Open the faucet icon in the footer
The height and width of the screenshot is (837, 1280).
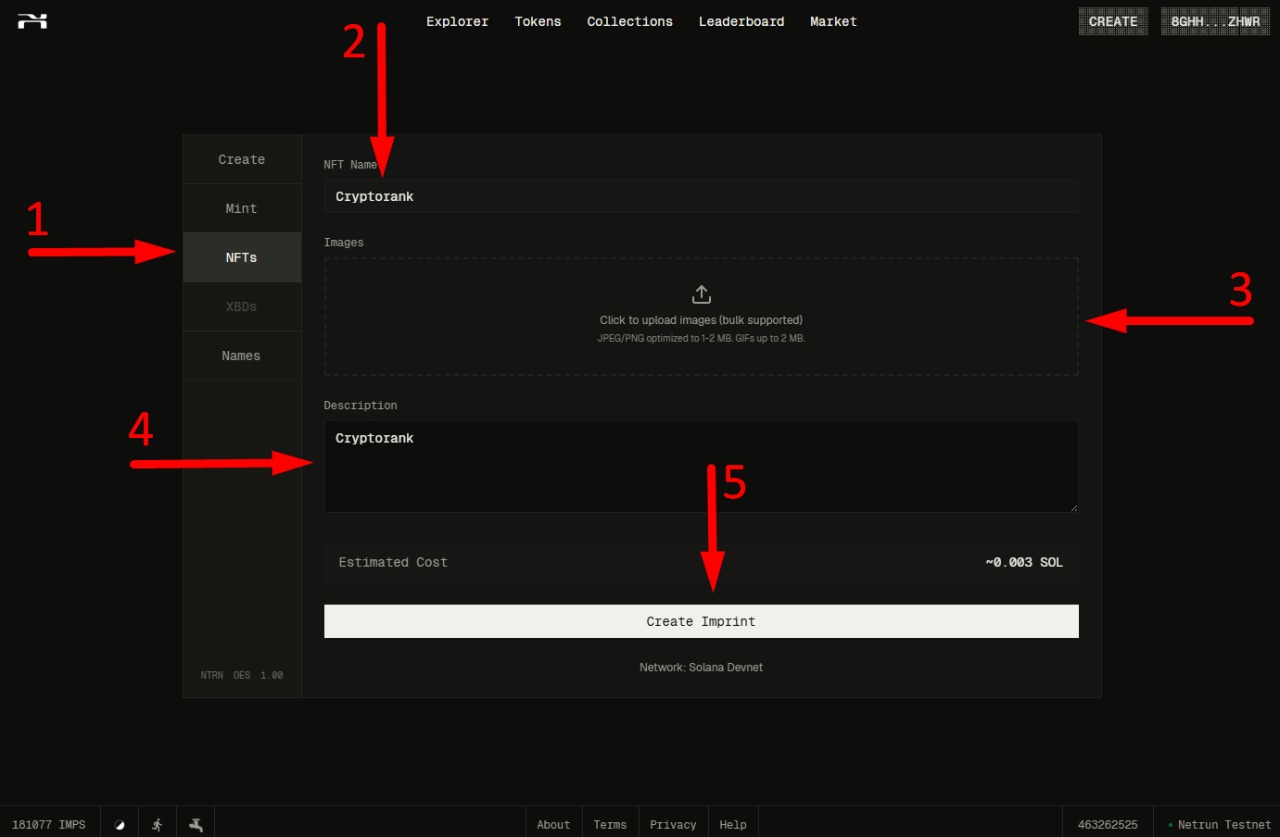tap(196, 825)
